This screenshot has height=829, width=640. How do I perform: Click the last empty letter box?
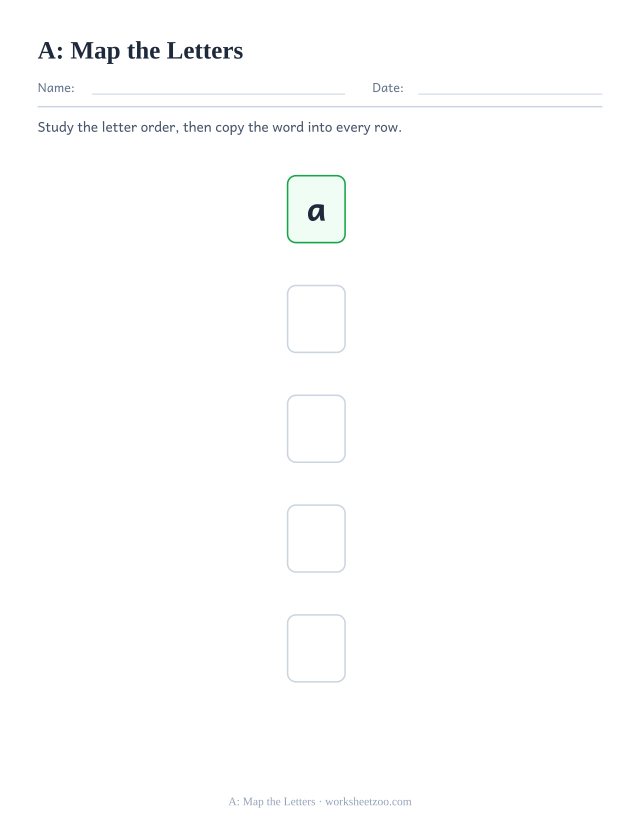click(x=316, y=648)
